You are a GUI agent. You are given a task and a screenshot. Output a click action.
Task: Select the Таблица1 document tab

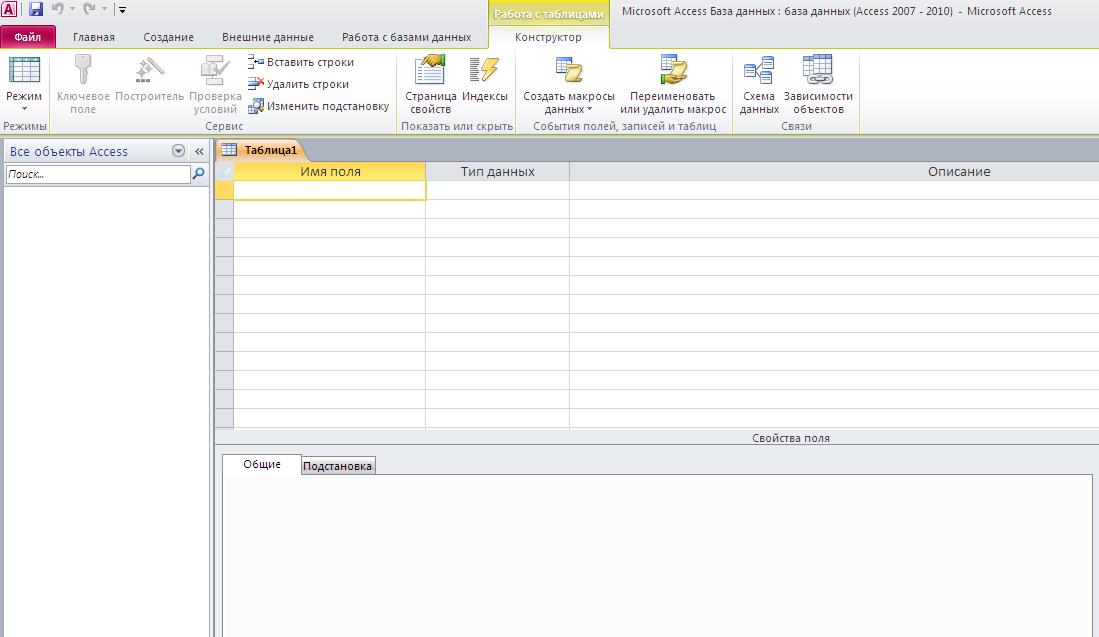261,150
